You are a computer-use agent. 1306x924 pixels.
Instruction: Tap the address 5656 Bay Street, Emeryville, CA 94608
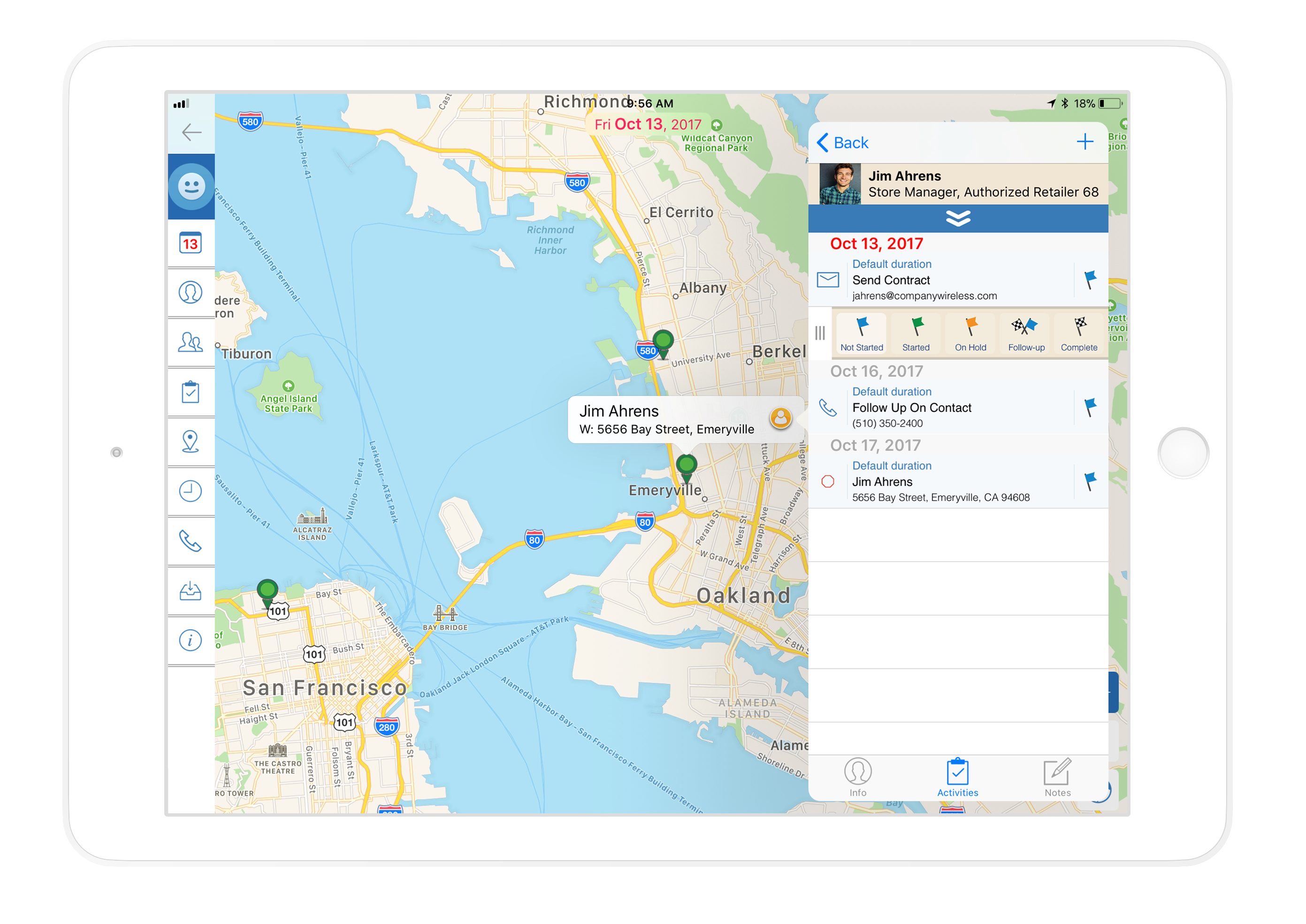(940, 497)
